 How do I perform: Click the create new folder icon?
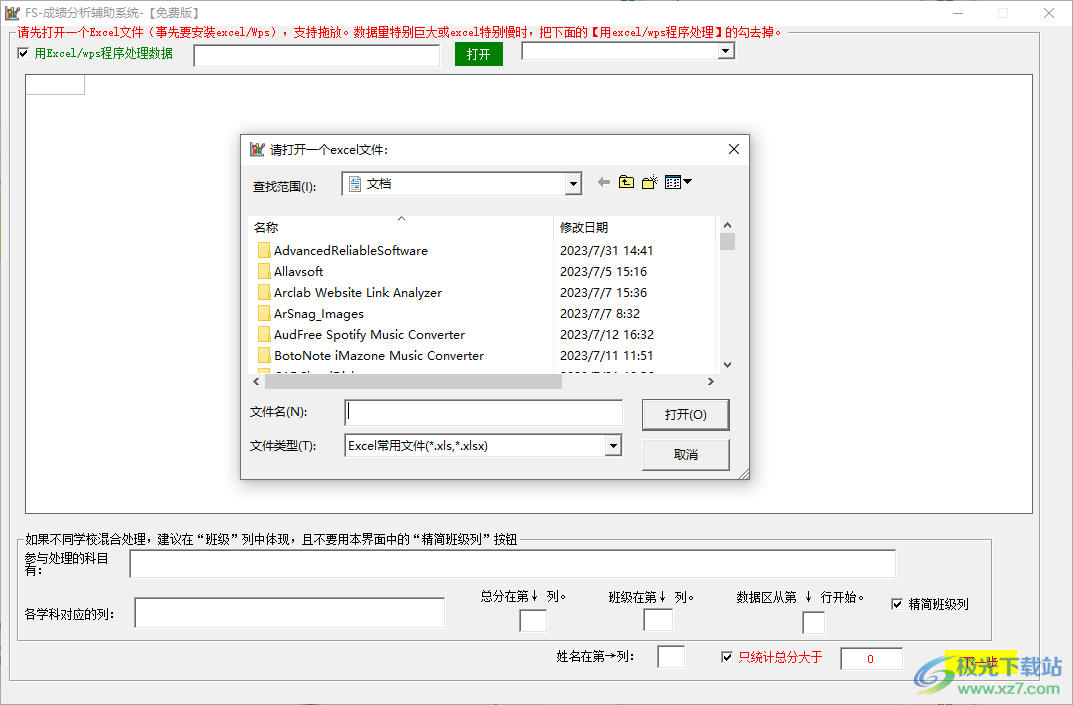(648, 181)
